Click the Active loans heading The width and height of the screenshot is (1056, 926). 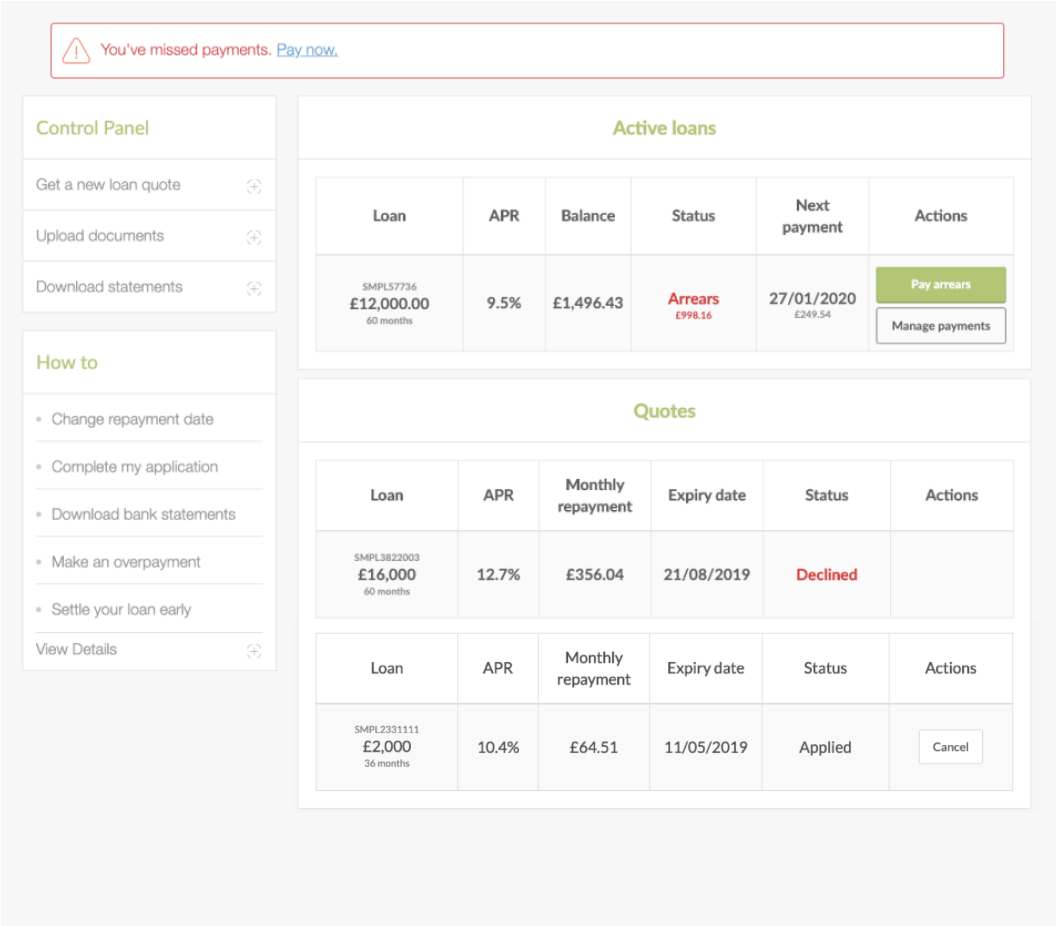coord(664,128)
